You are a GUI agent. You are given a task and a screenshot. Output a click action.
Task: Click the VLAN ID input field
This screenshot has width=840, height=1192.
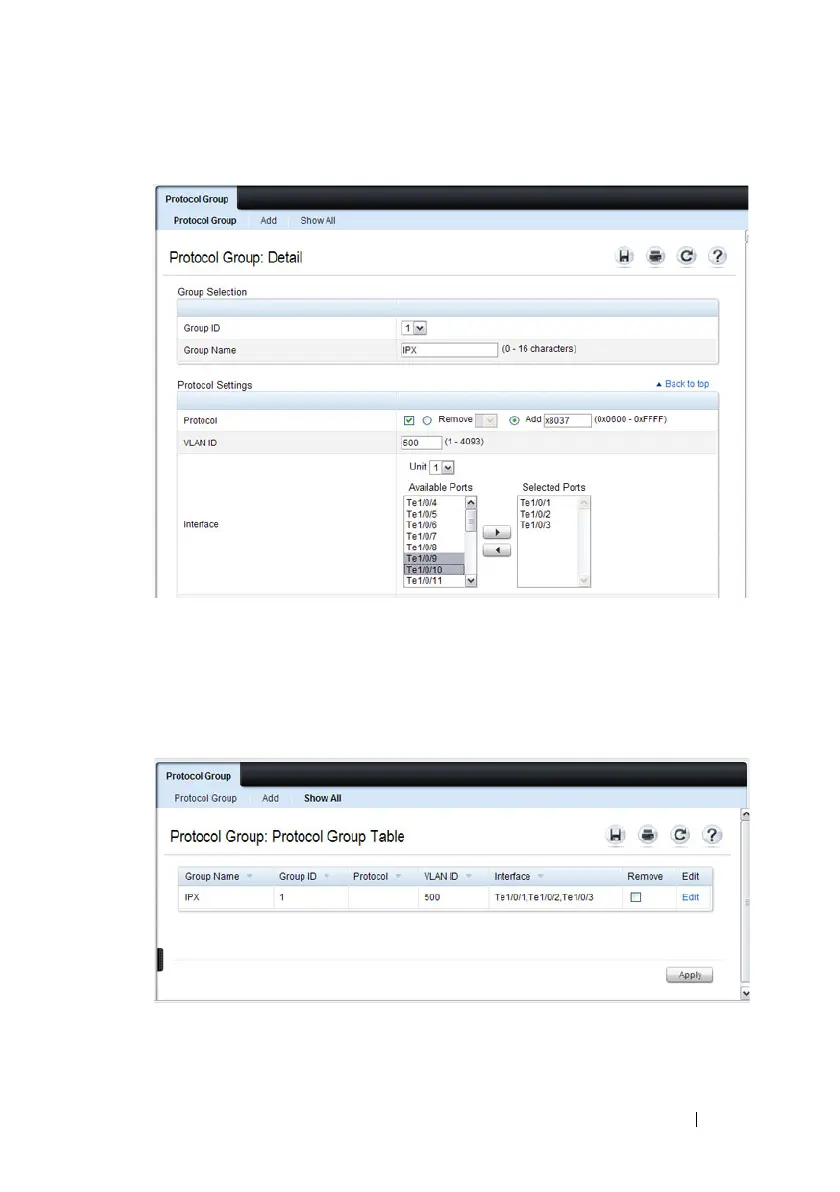[x=421, y=442]
